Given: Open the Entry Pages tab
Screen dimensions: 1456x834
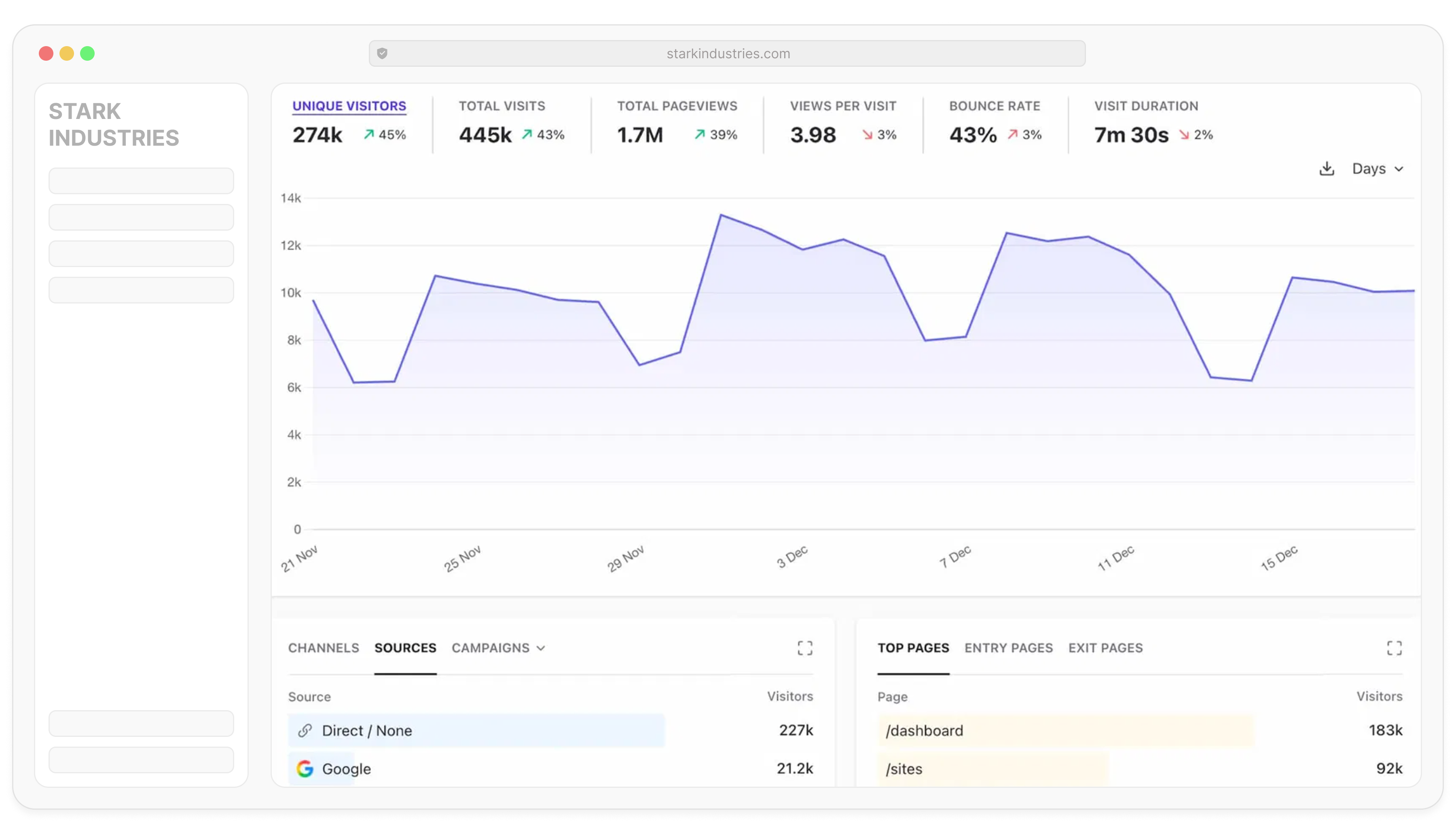Looking at the screenshot, I should [1008, 648].
